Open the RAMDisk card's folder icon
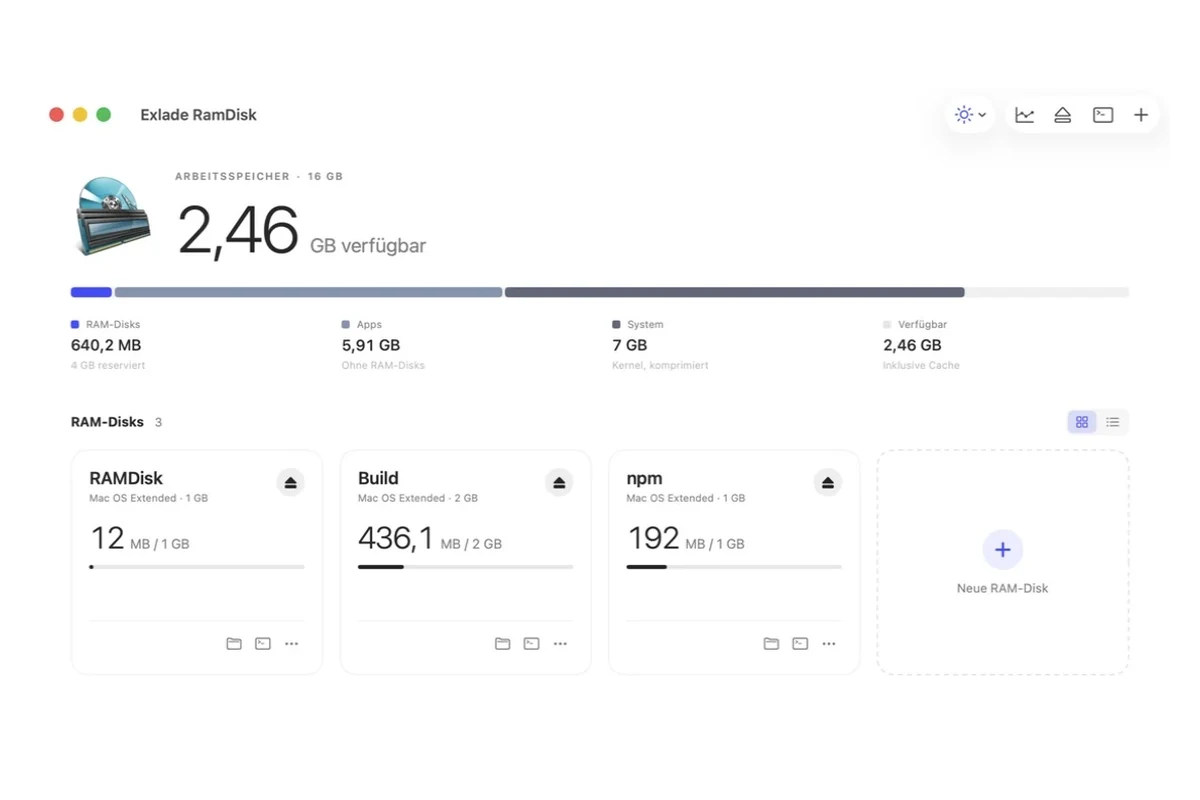This screenshot has height=800, width=1200. (234, 644)
